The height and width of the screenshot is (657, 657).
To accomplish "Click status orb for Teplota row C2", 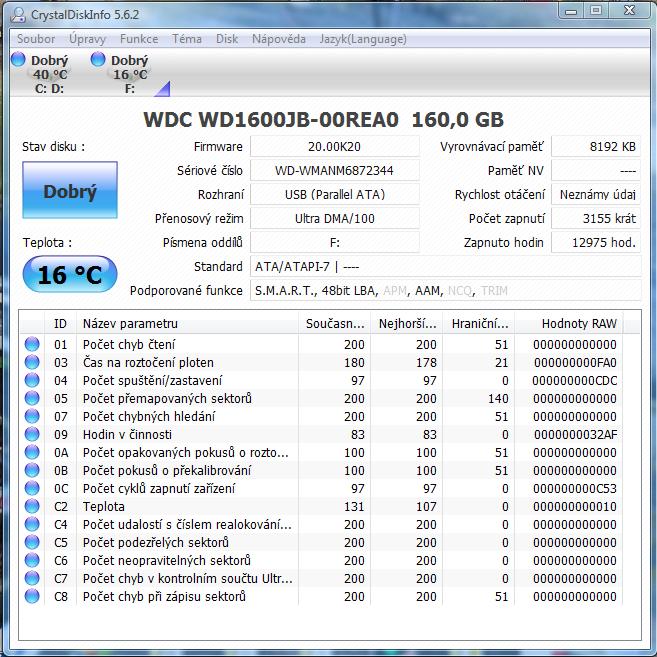I will pyautogui.click(x=32, y=506).
